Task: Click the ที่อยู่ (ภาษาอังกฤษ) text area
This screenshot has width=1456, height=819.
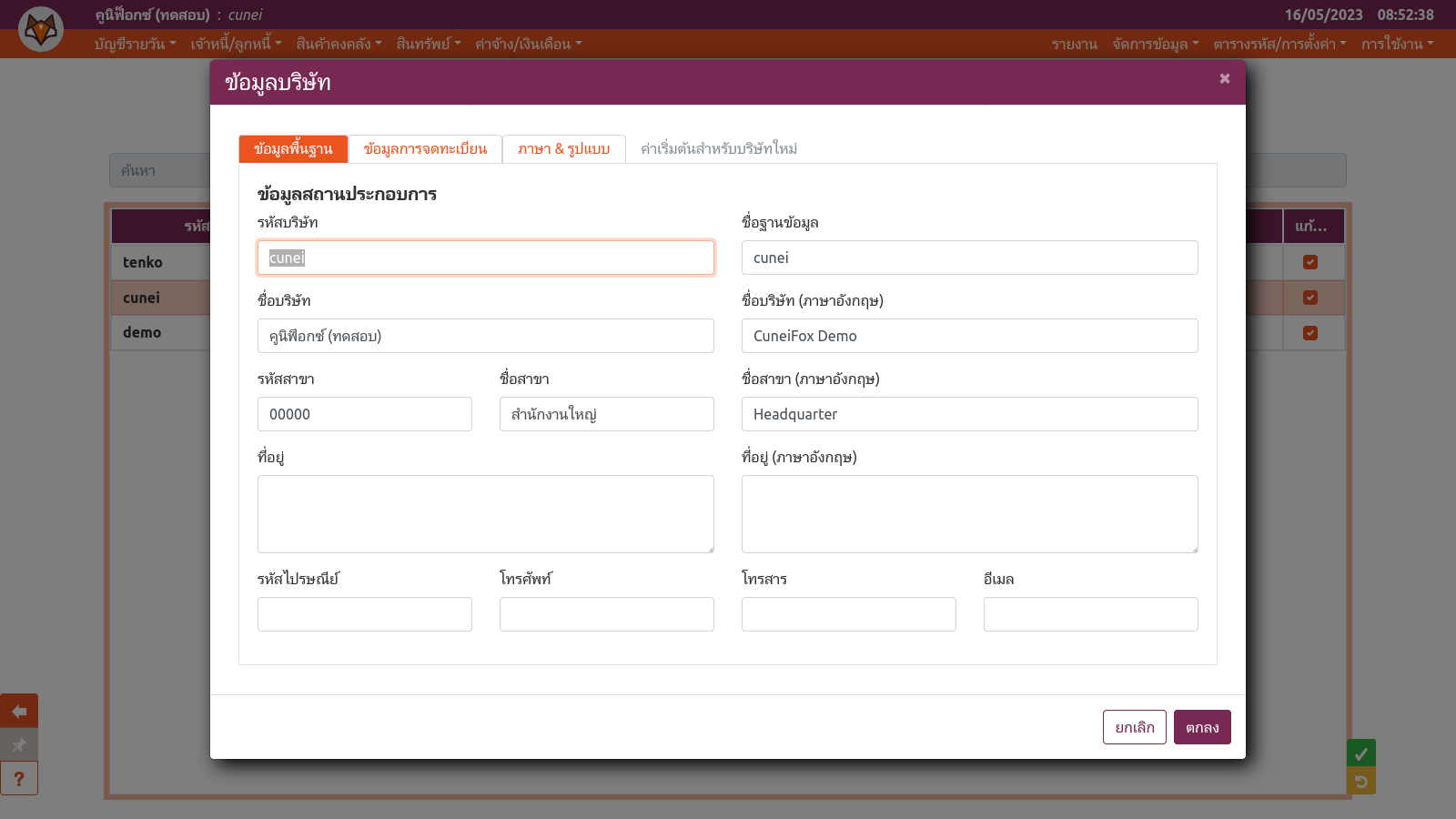Action: click(x=969, y=514)
